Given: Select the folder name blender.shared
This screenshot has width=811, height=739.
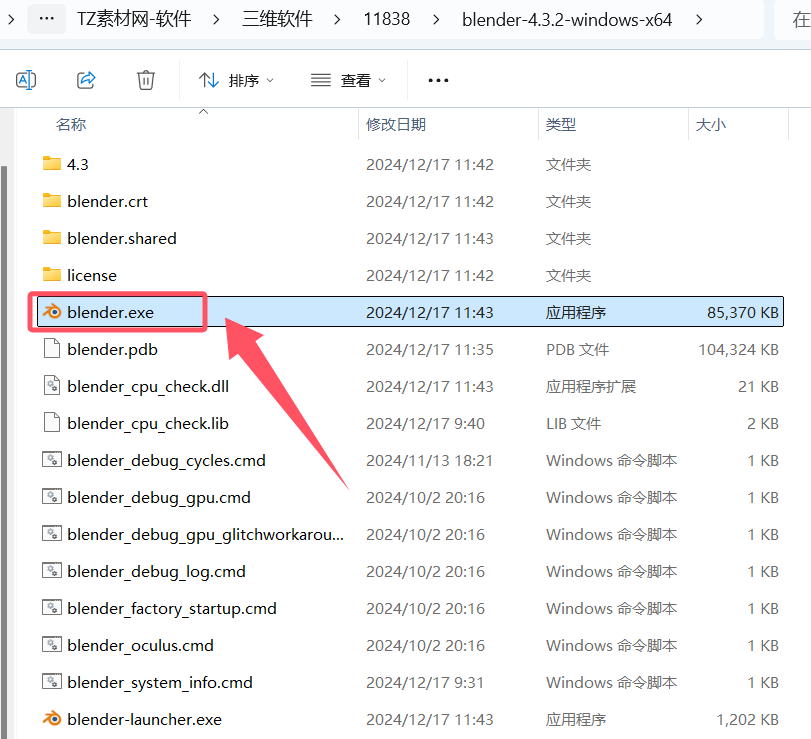Looking at the screenshot, I should click(x=122, y=238).
